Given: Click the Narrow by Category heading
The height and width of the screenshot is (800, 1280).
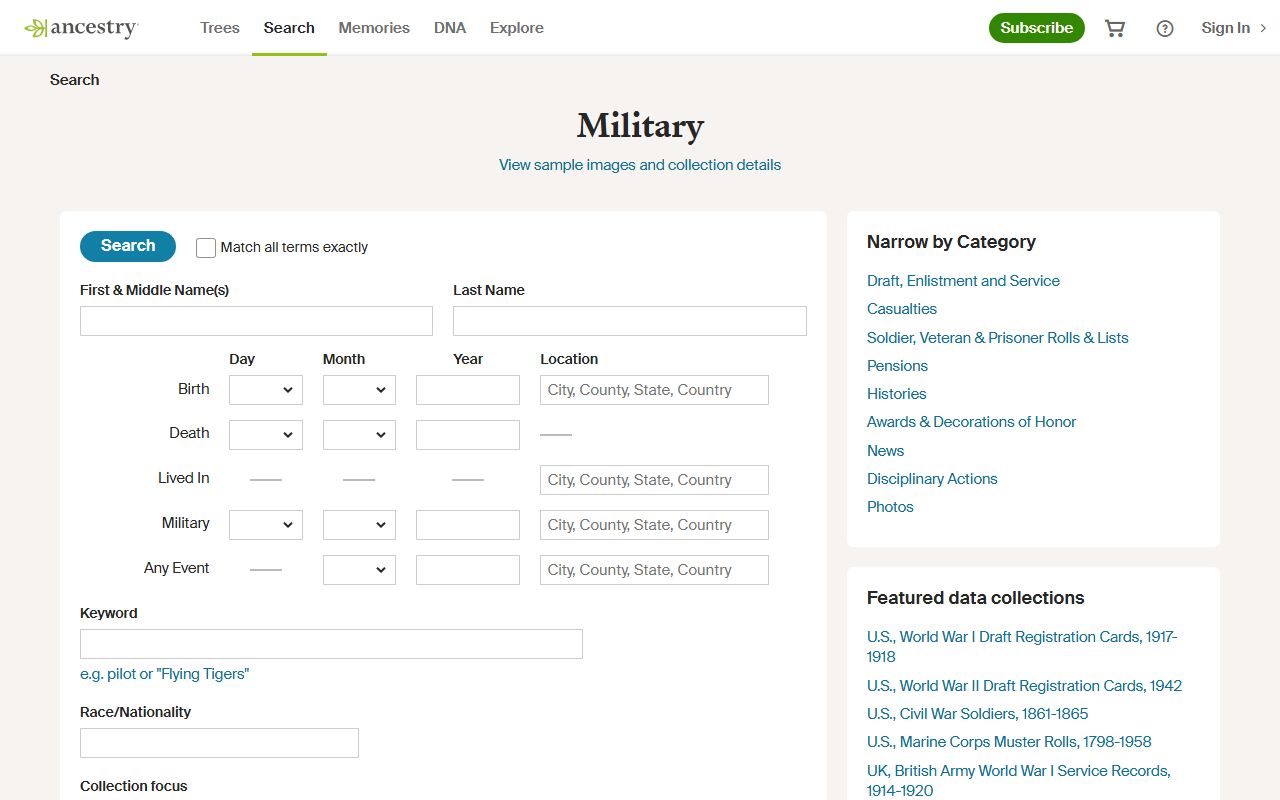Looking at the screenshot, I should point(951,242).
